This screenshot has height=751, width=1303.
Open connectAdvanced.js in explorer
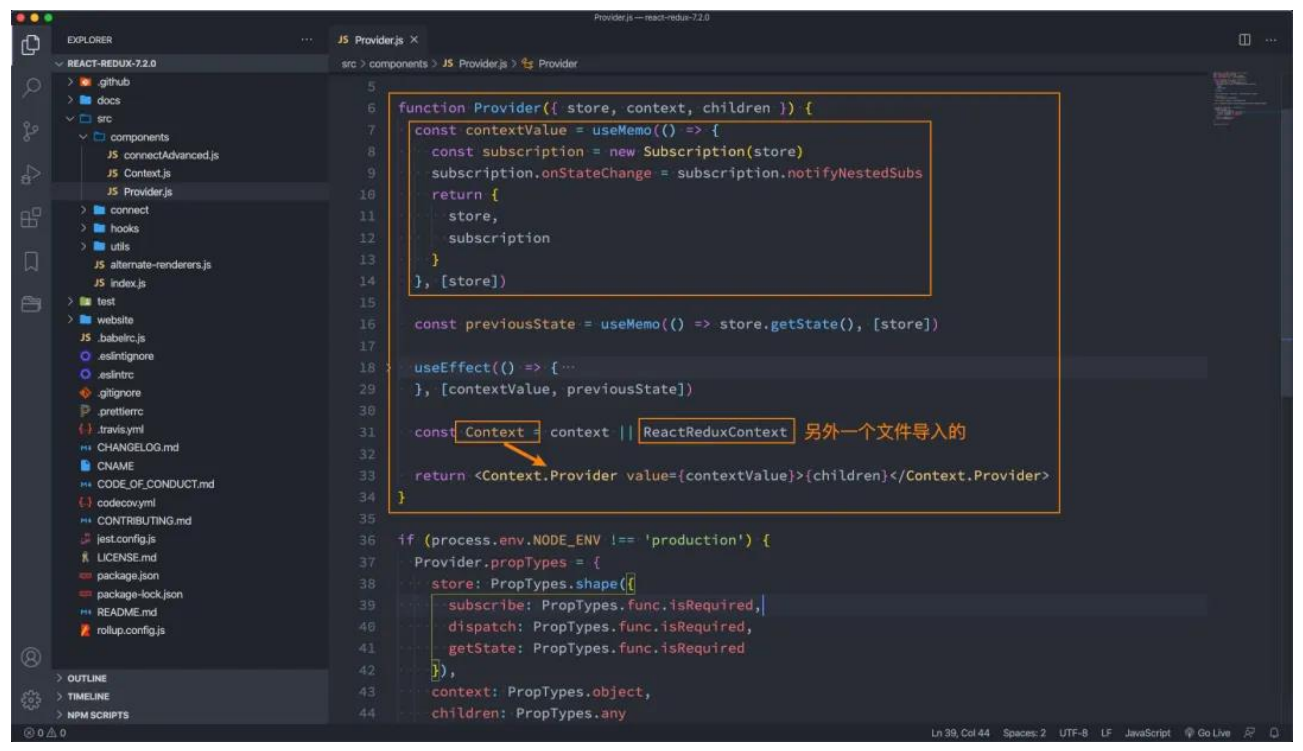click(x=192, y=155)
